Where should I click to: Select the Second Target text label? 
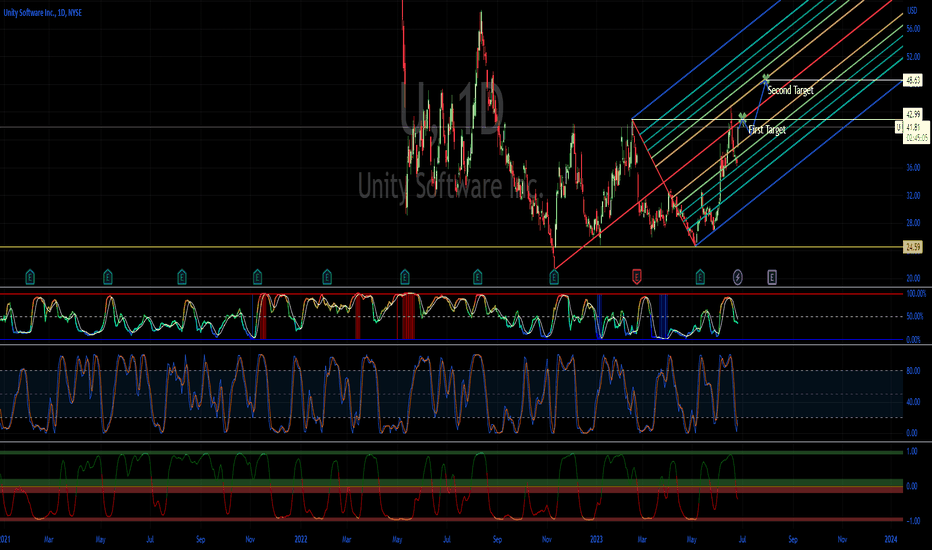coord(790,90)
